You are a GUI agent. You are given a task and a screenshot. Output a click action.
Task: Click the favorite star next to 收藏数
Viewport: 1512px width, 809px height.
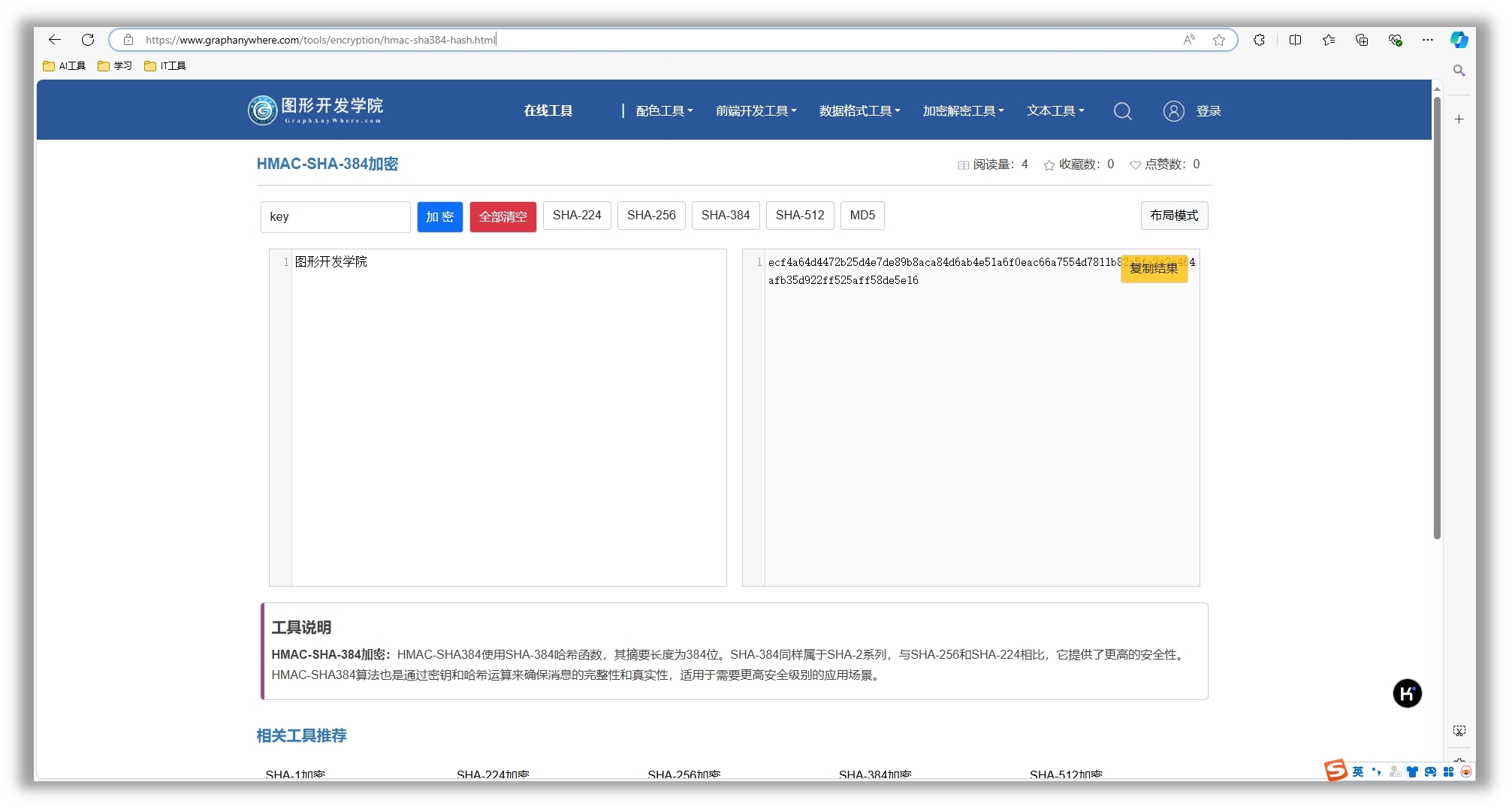pyautogui.click(x=1049, y=165)
